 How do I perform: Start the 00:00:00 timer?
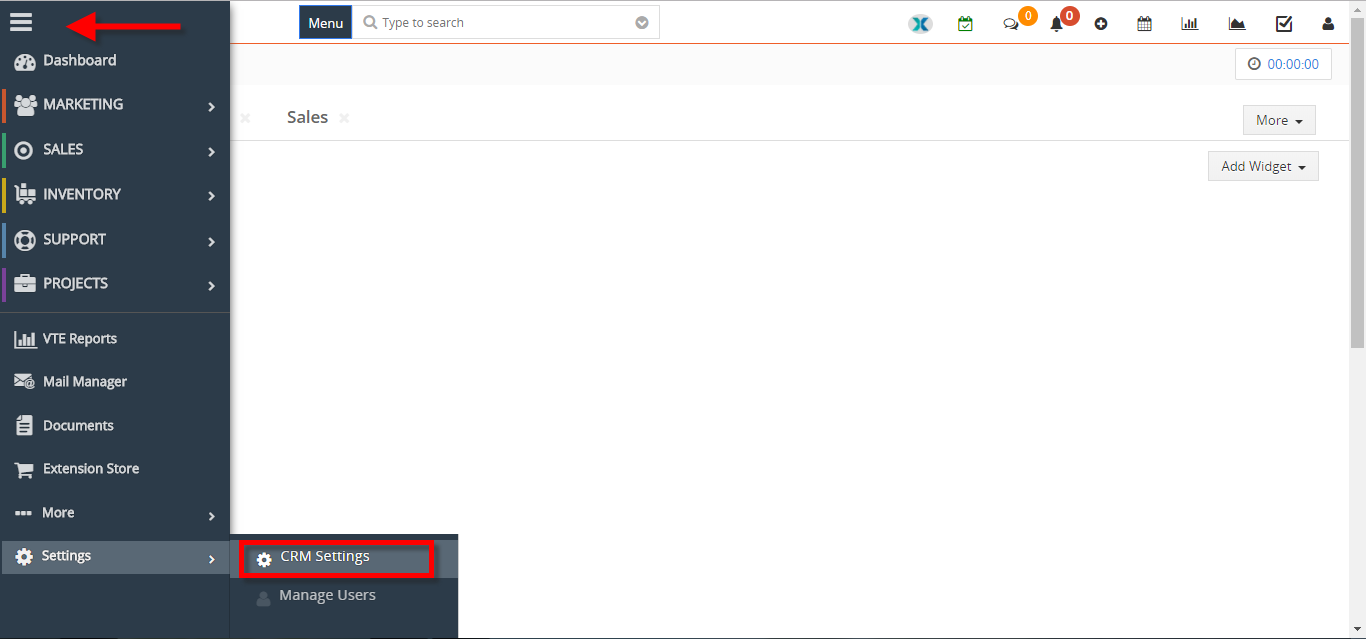[x=1283, y=63]
